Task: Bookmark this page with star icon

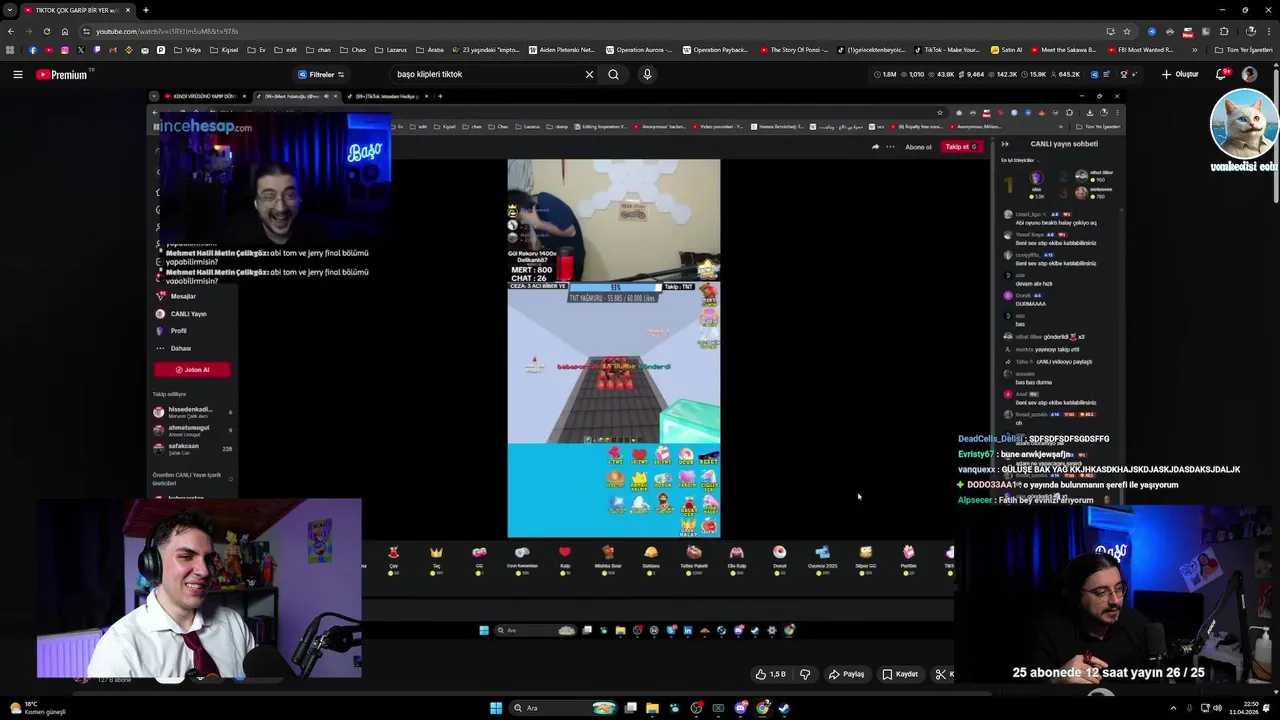Action: click(x=1127, y=31)
